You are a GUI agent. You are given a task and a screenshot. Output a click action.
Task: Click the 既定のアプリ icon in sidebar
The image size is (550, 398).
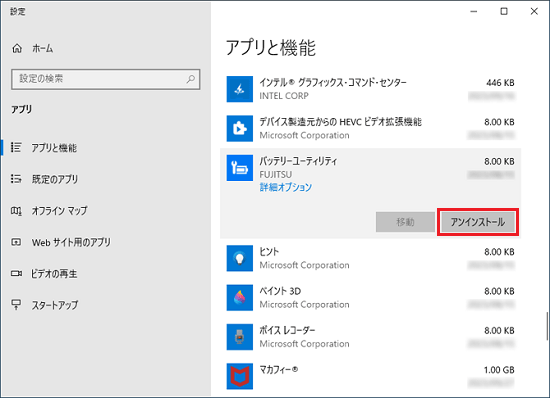coord(16,179)
